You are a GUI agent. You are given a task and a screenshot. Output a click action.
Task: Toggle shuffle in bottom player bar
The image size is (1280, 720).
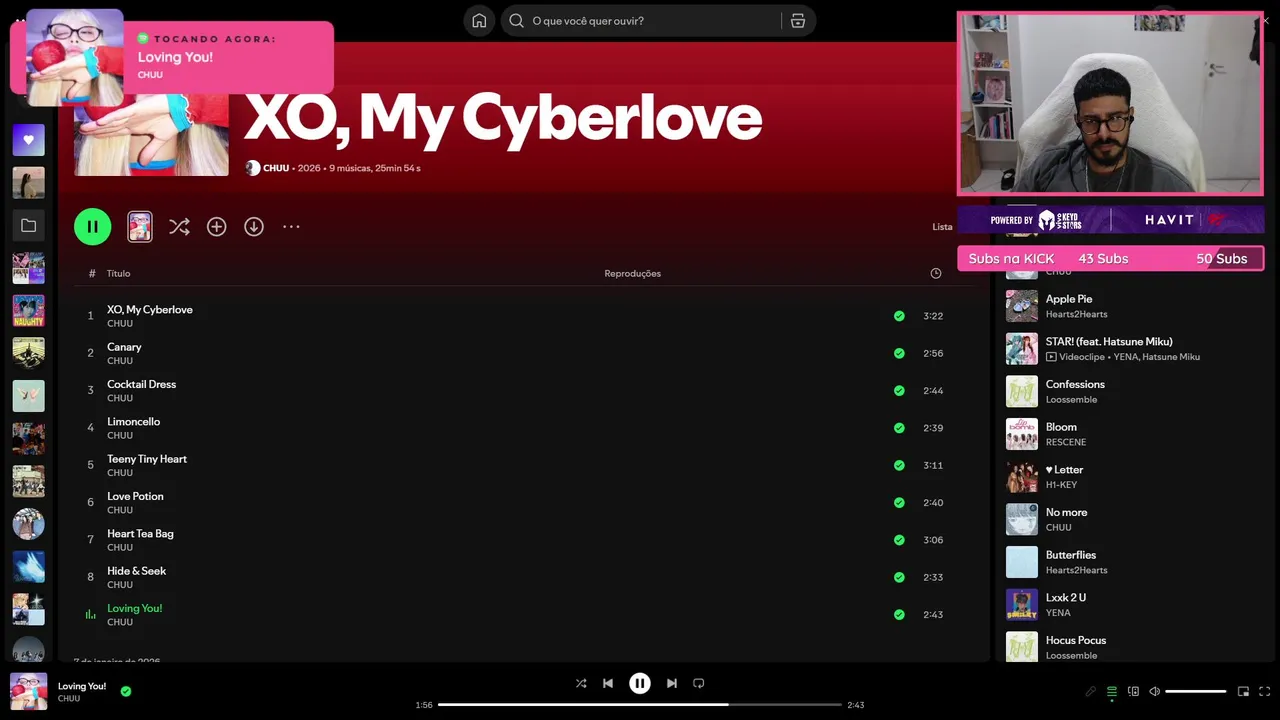point(581,683)
